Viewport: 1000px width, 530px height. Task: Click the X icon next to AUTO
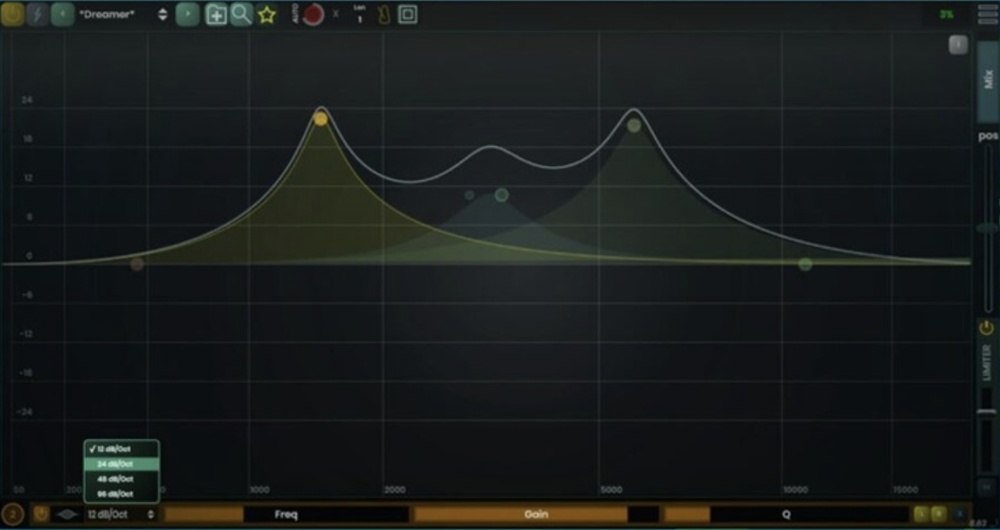[336, 13]
